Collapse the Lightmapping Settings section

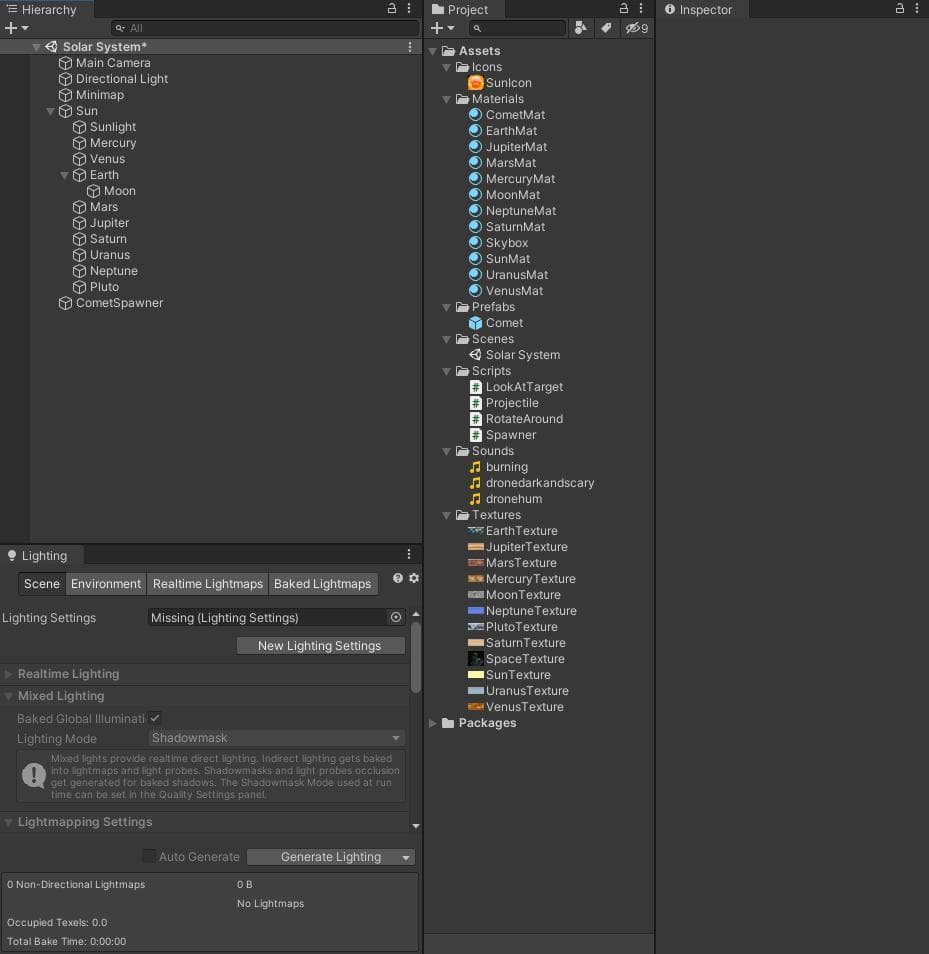point(9,822)
